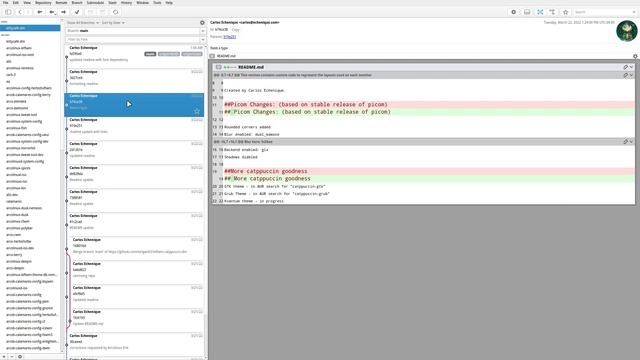The image size is (640, 360).
Task: Open arcolinux-system-config repository in sidebar
Action: (x=24, y=121)
